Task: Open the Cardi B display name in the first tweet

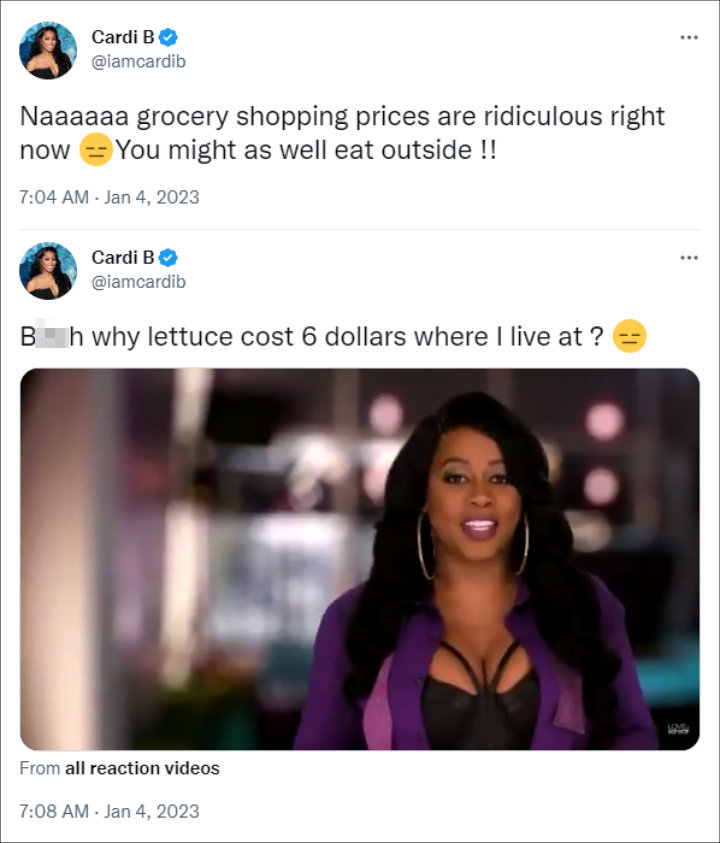Action: click(x=123, y=37)
